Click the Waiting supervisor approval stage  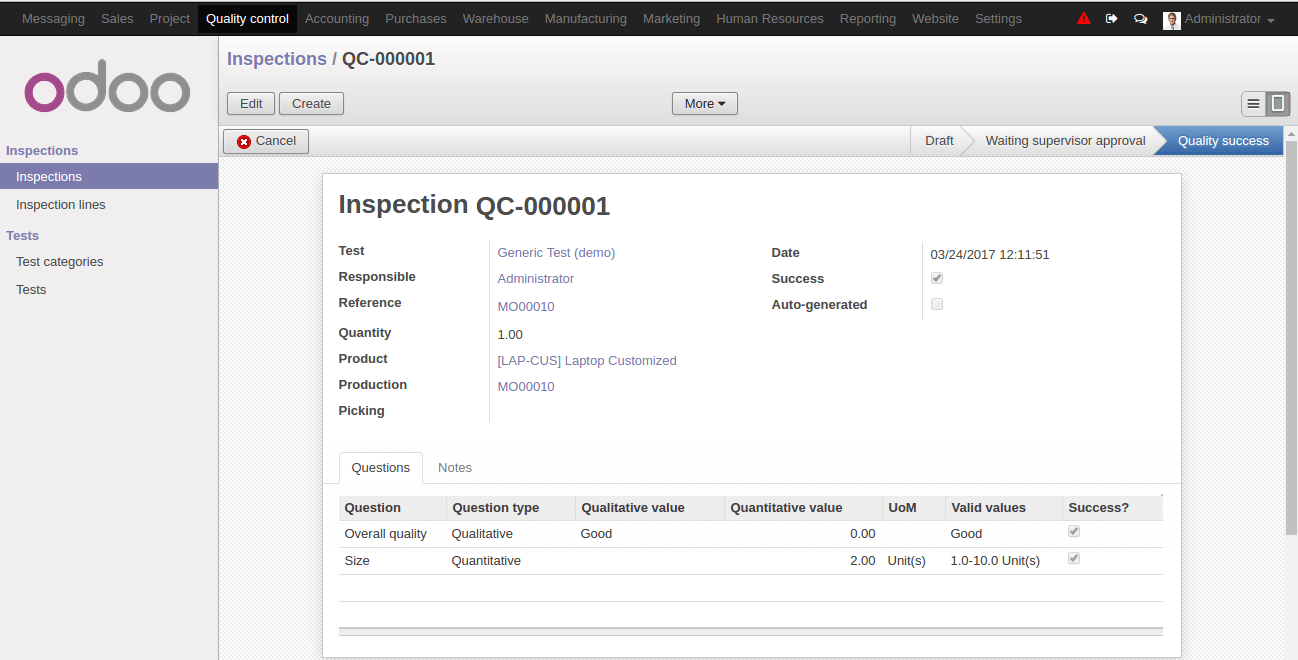click(x=1065, y=141)
